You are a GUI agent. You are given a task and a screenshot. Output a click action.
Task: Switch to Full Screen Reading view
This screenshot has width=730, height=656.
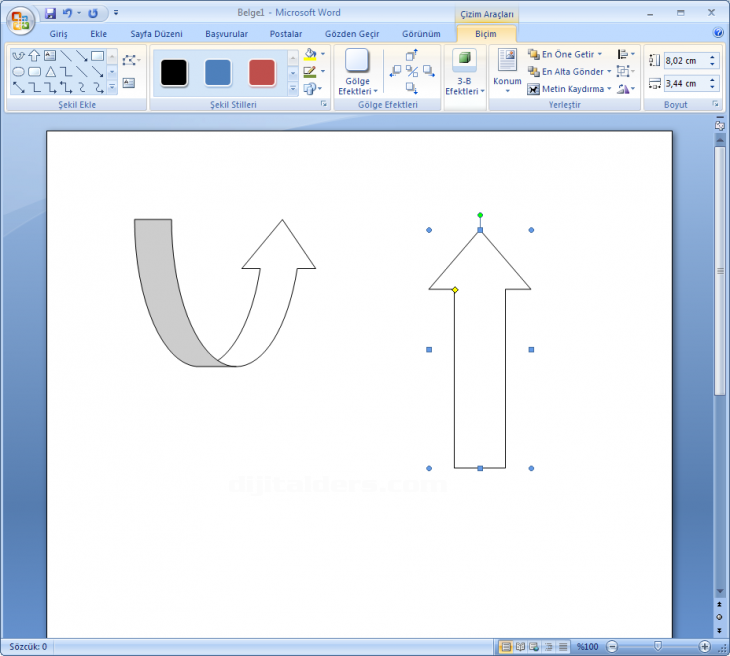[x=520, y=647]
